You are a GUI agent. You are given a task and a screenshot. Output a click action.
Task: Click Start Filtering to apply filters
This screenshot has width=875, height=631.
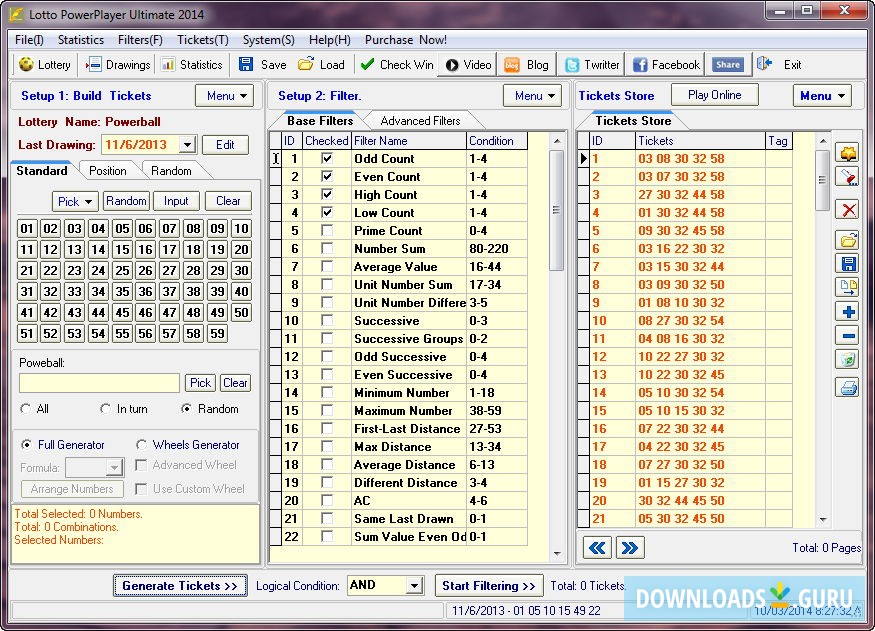point(489,585)
